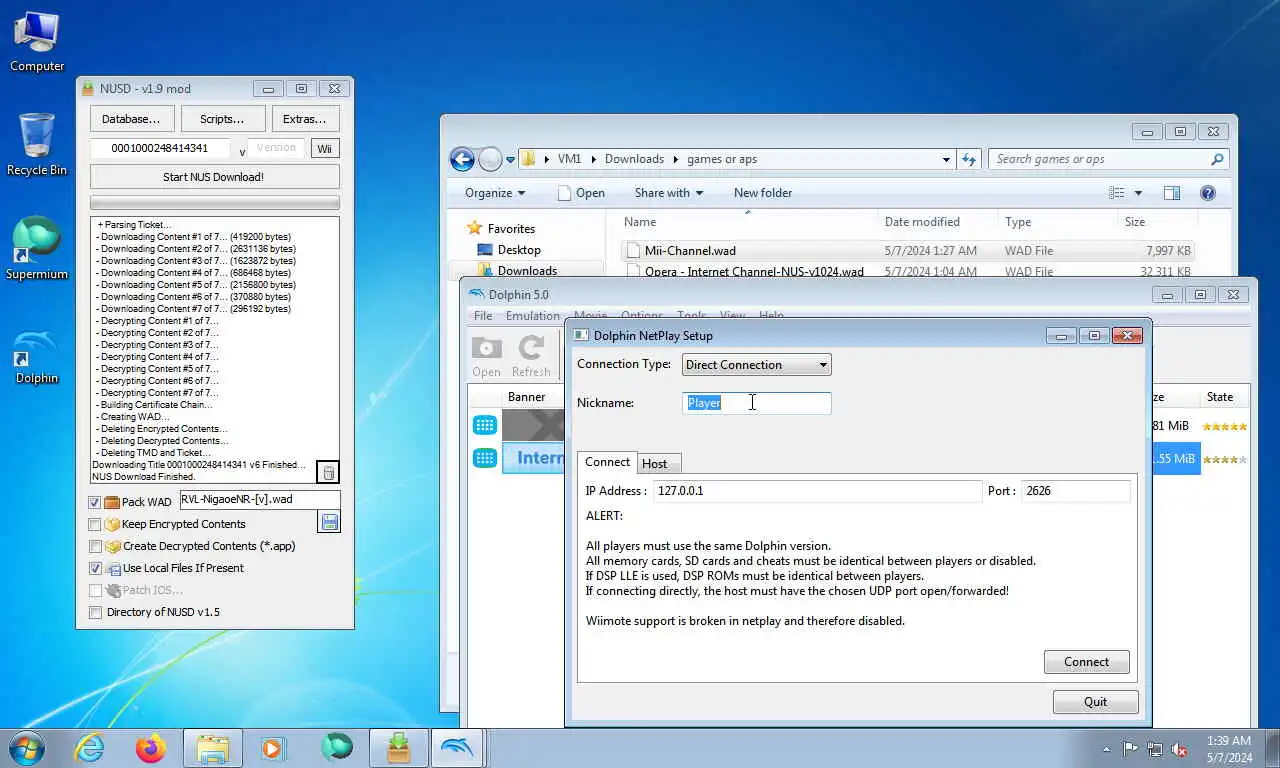
Task: Click the title ID field in NUSD
Action: pos(160,148)
